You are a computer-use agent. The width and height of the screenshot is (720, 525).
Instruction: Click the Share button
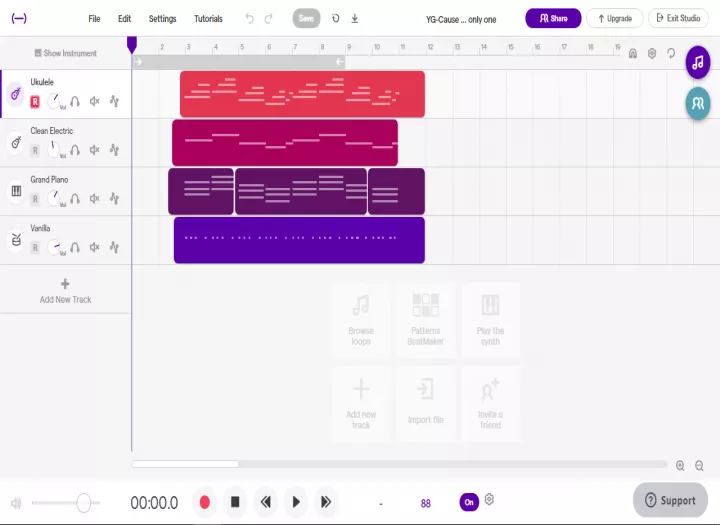553,18
